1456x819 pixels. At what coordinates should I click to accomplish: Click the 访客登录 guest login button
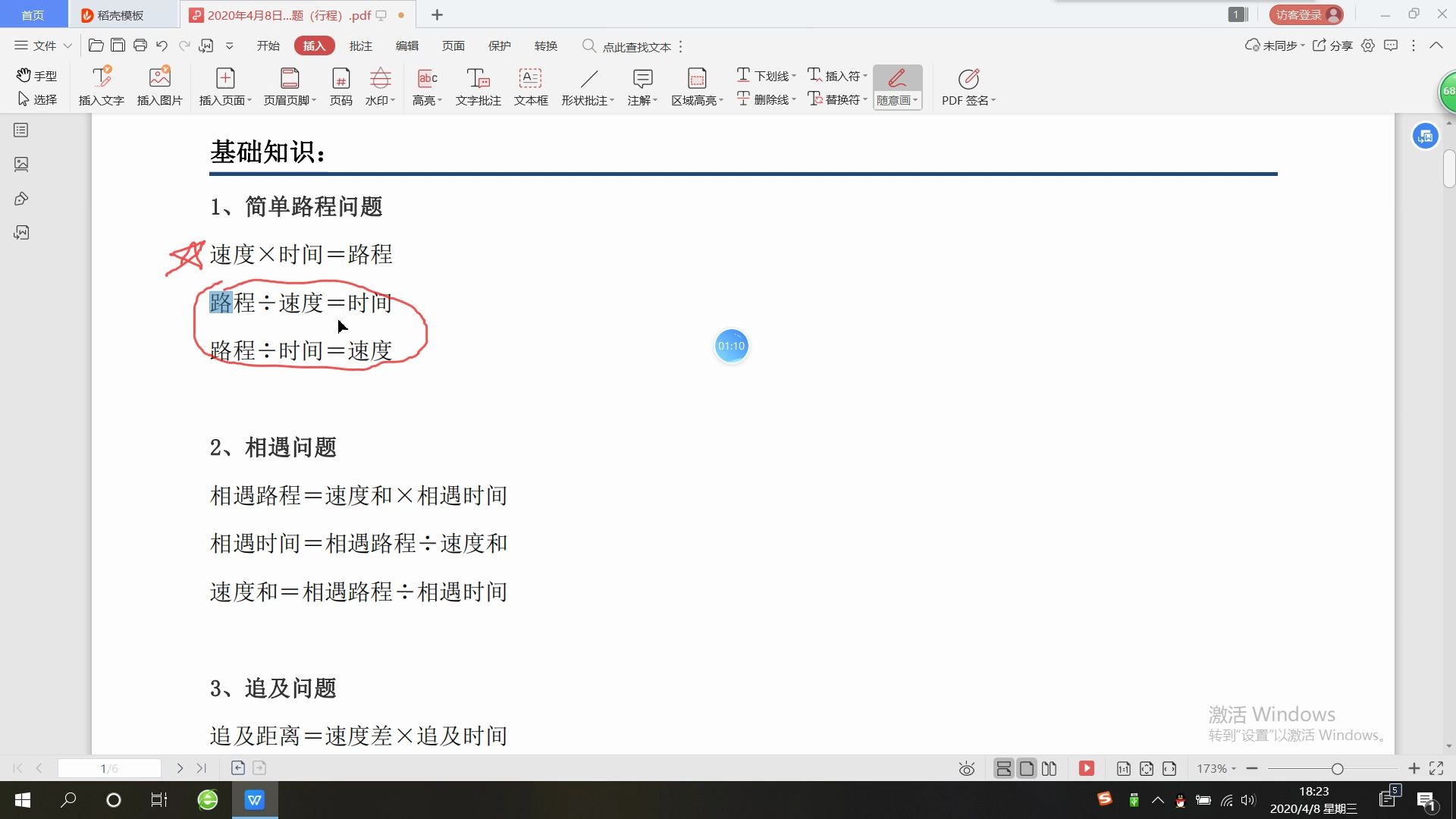pyautogui.click(x=1307, y=14)
